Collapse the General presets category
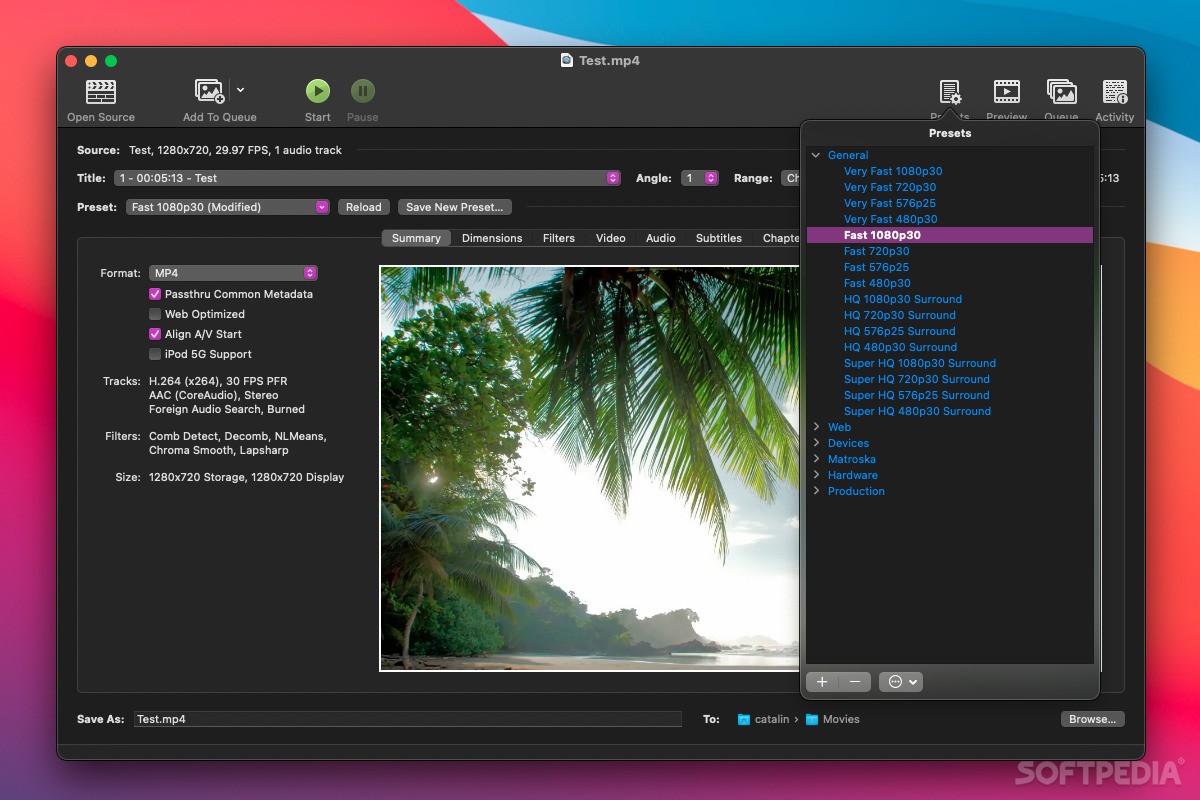Screen dimensions: 1200x800 [x=817, y=155]
